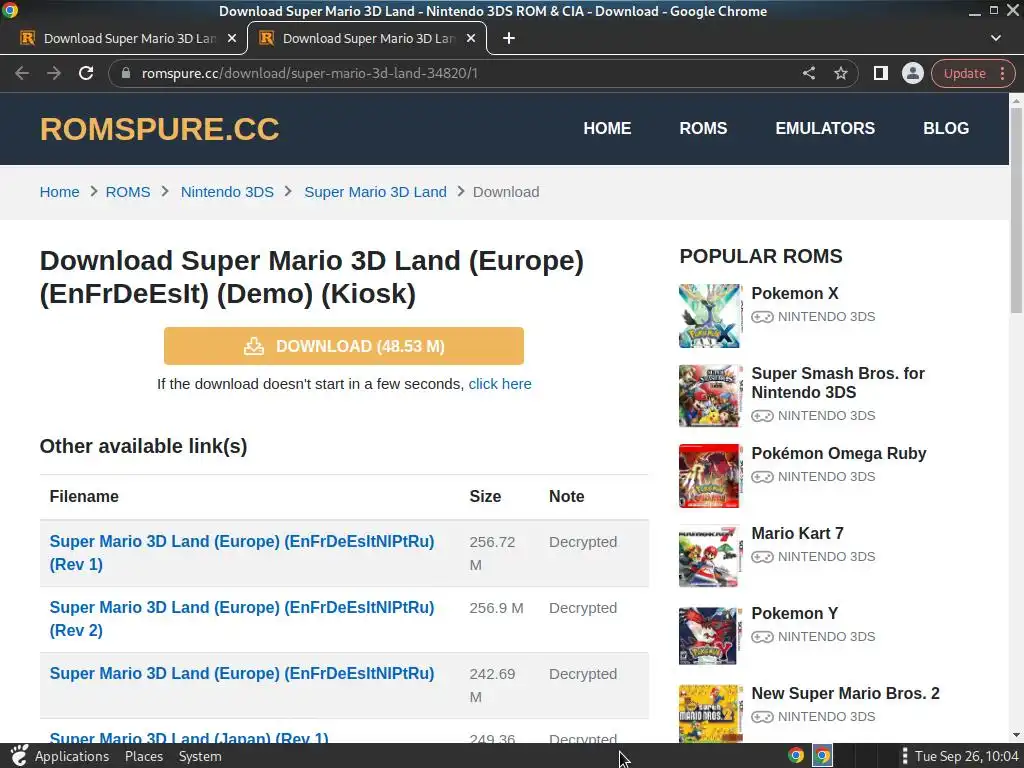The height and width of the screenshot is (768, 1024).
Task: Open the tab search dropdown chevron
Action: [x=995, y=39]
